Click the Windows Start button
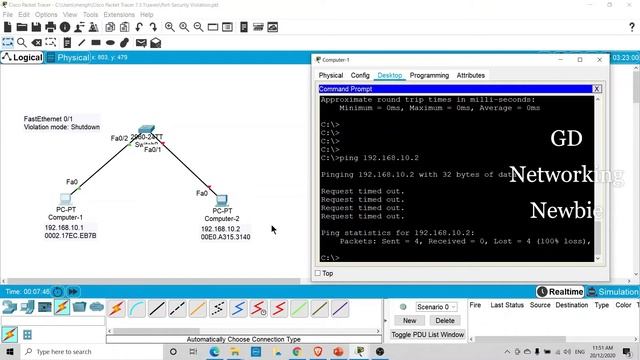This screenshot has height=360, width=640. point(9,351)
